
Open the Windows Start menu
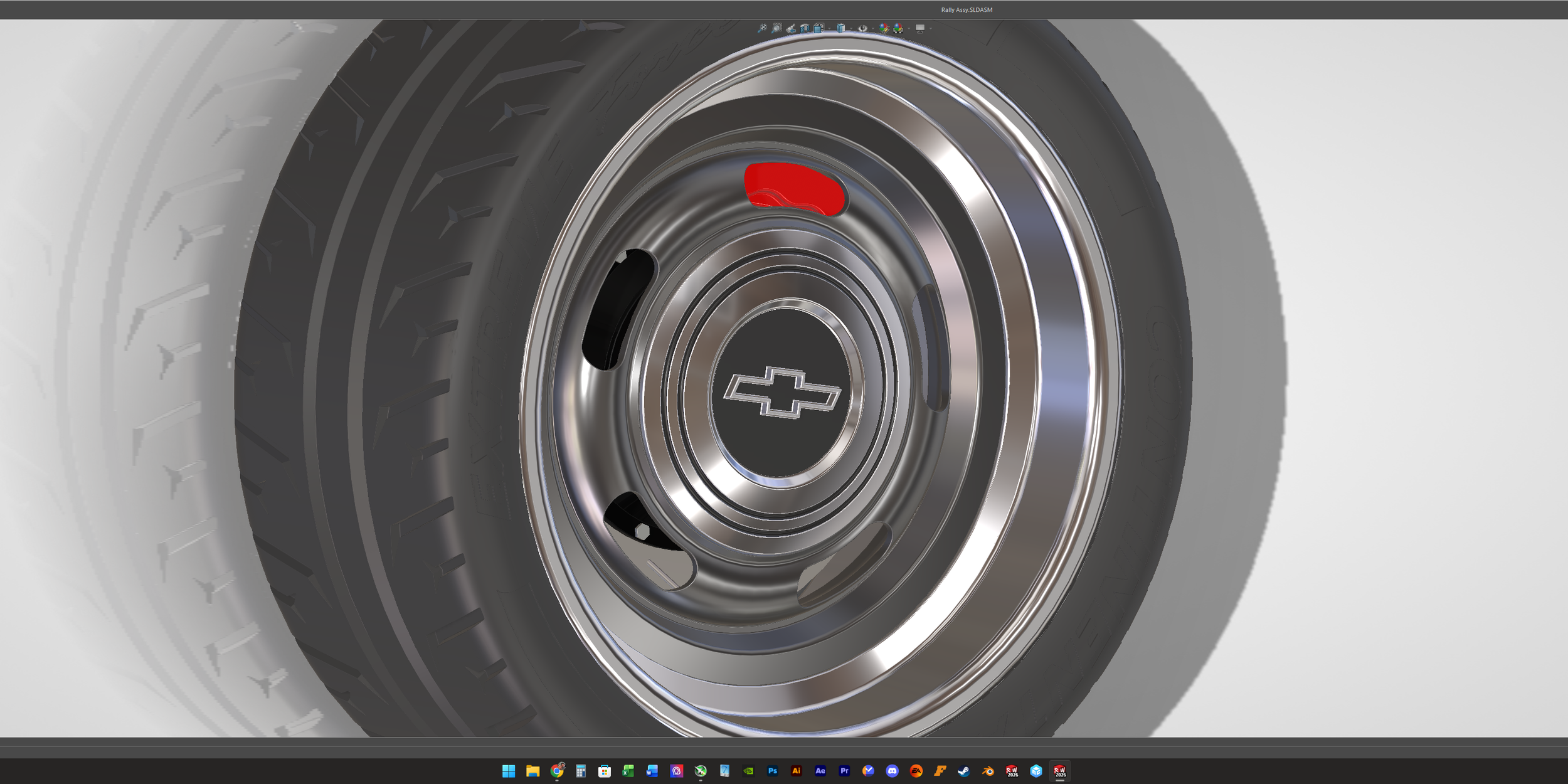[x=509, y=771]
